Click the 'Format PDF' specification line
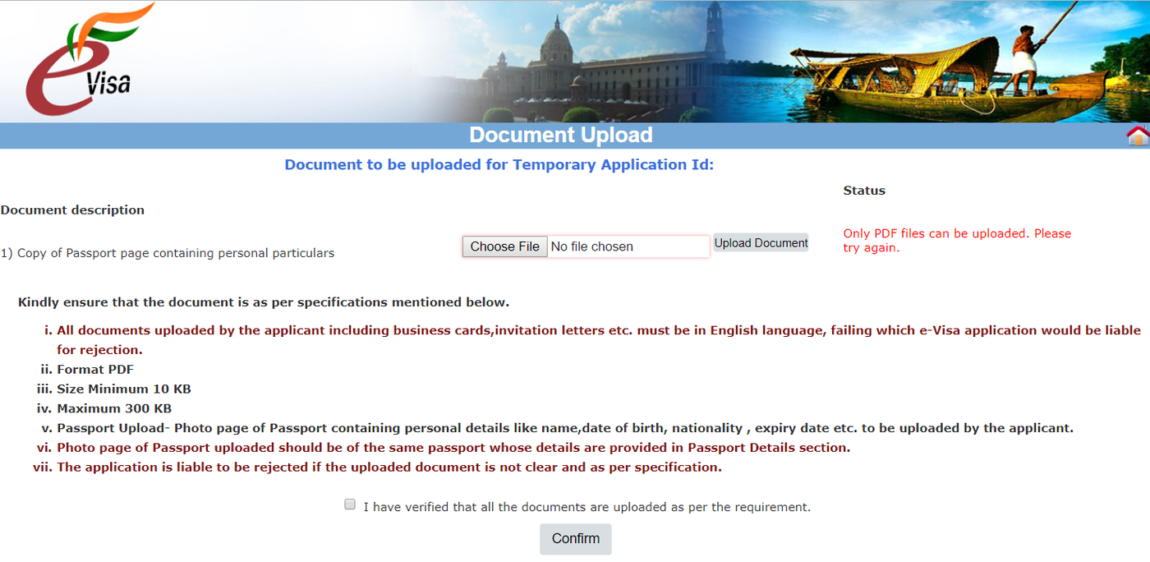The image size is (1150, 562). [x=94, y=369]
